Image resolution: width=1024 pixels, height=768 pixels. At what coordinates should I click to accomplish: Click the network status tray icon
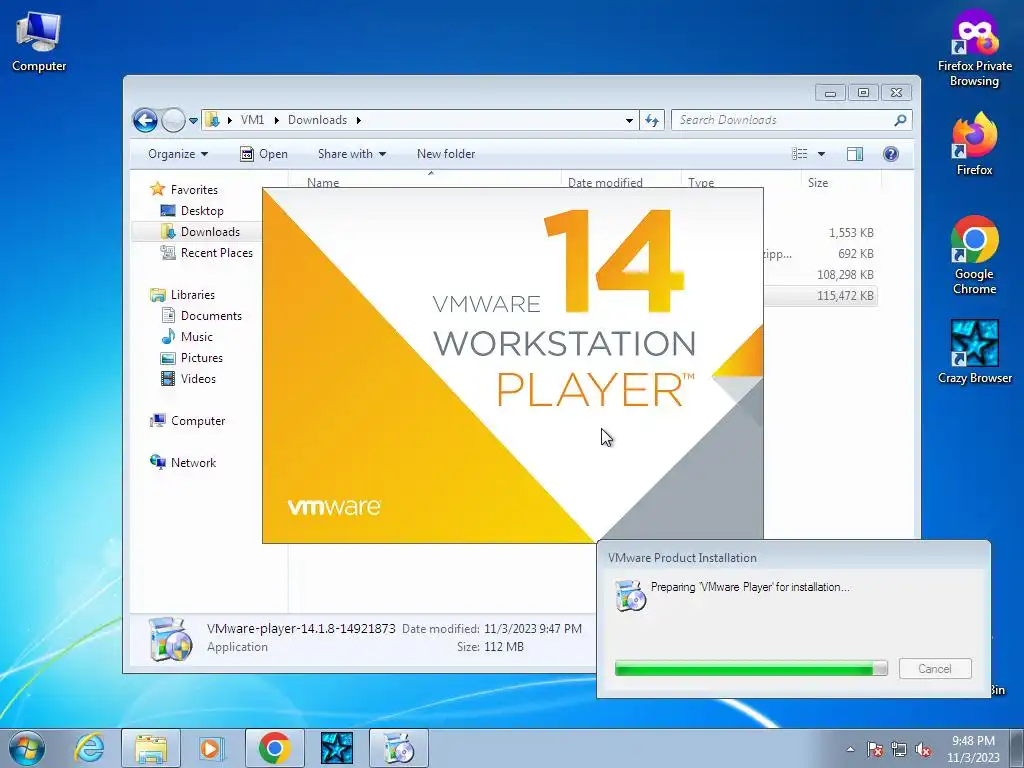point(899,749)
